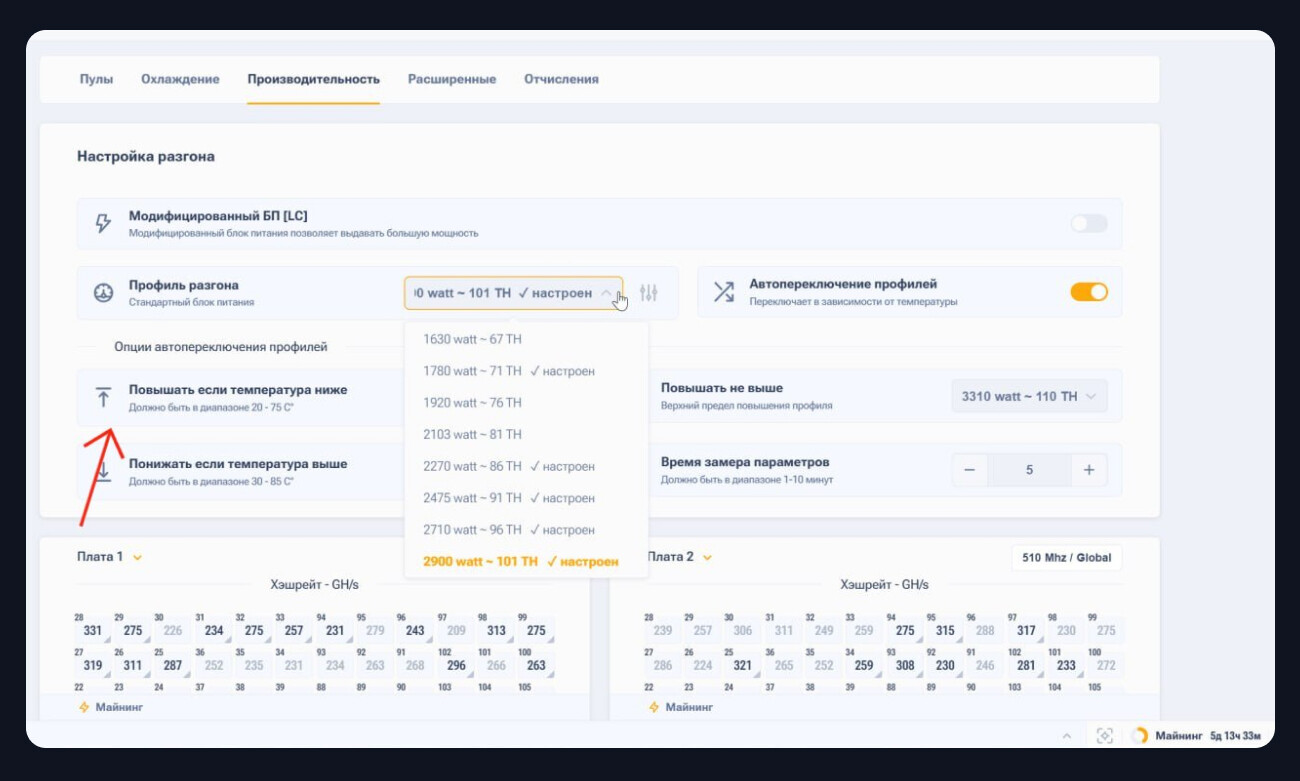The height and width of the screenshot is (781, 1300).
Task: Click the orange mining status spinner icon
Action: tap(1139, 736)
